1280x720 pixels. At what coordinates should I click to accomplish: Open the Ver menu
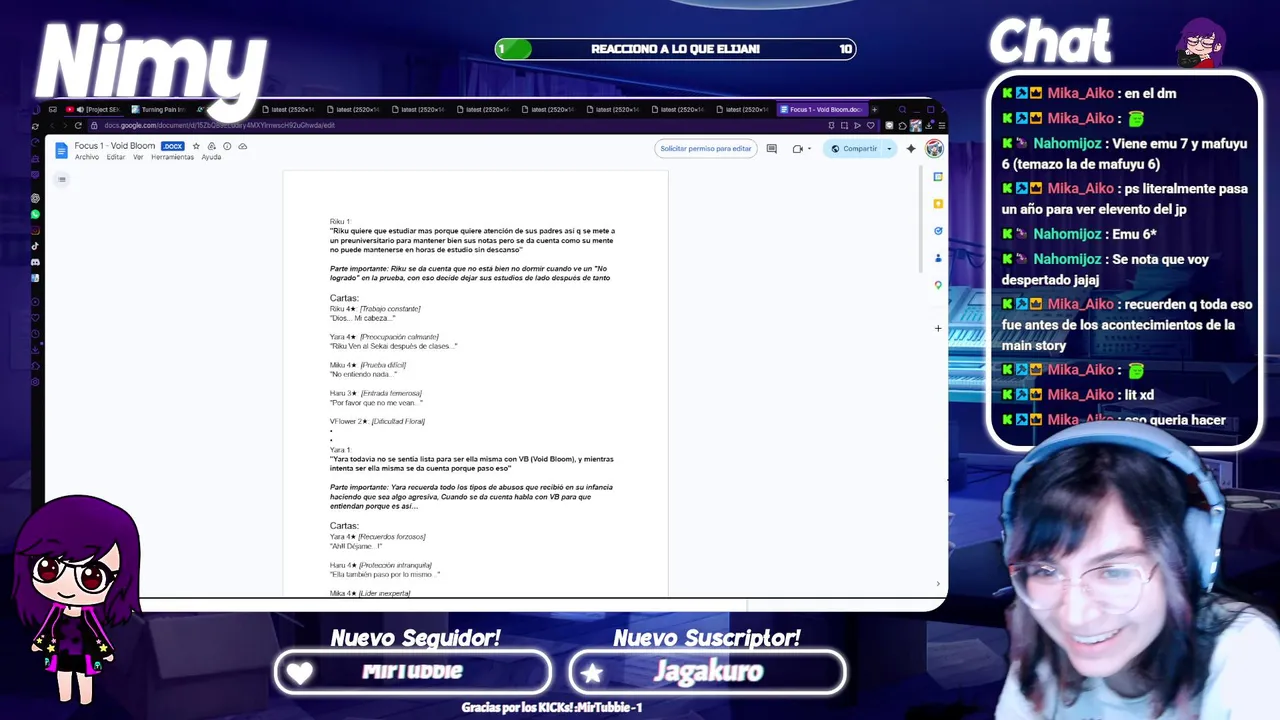tap(138, 157)
